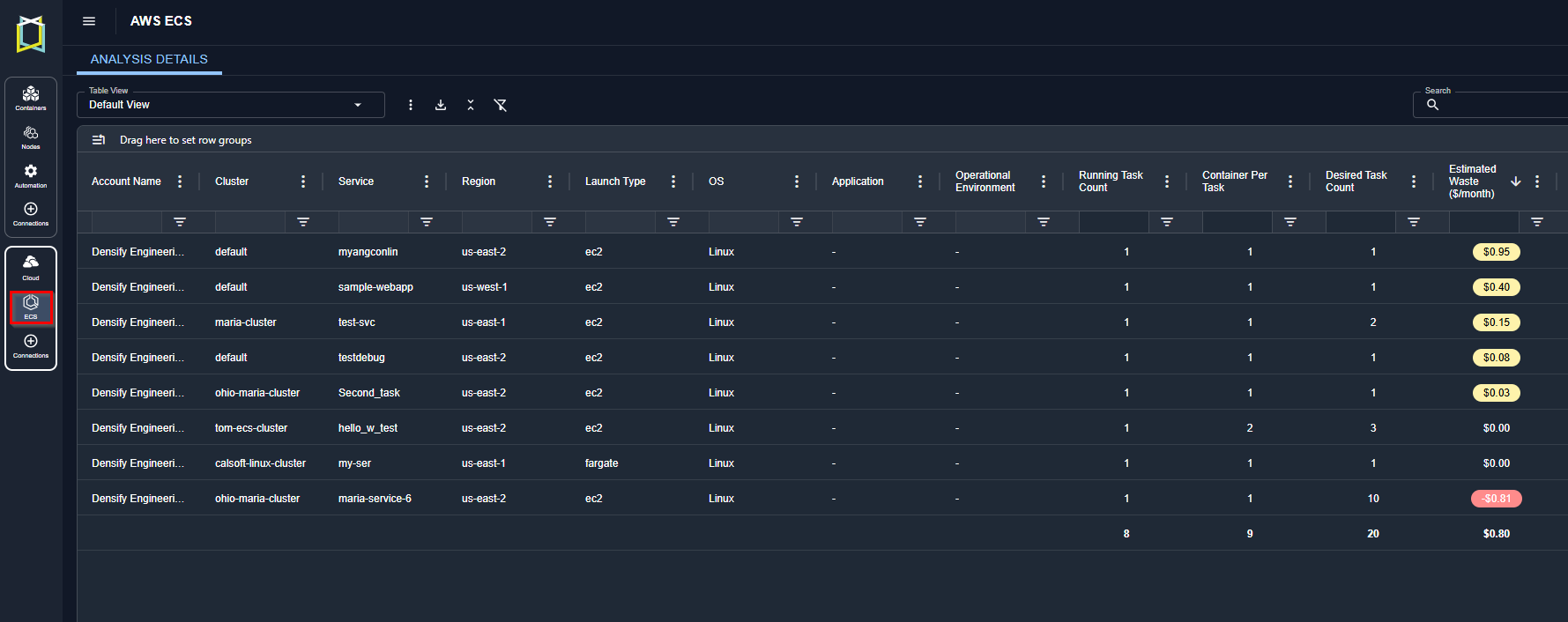This screenshot has width=1568, height=622.
Task: Select the Analysis Details tab
Action: 149,59
